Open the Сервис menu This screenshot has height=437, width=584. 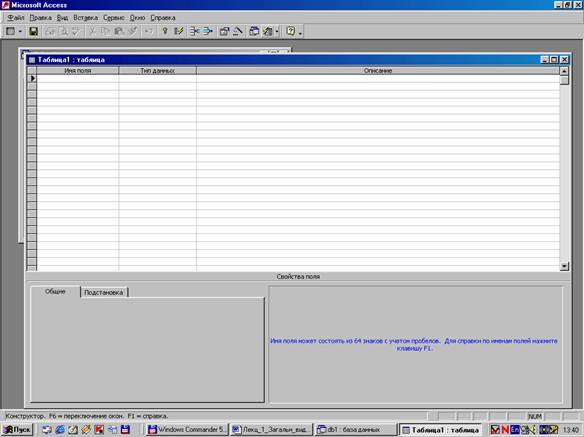point(114,18)
